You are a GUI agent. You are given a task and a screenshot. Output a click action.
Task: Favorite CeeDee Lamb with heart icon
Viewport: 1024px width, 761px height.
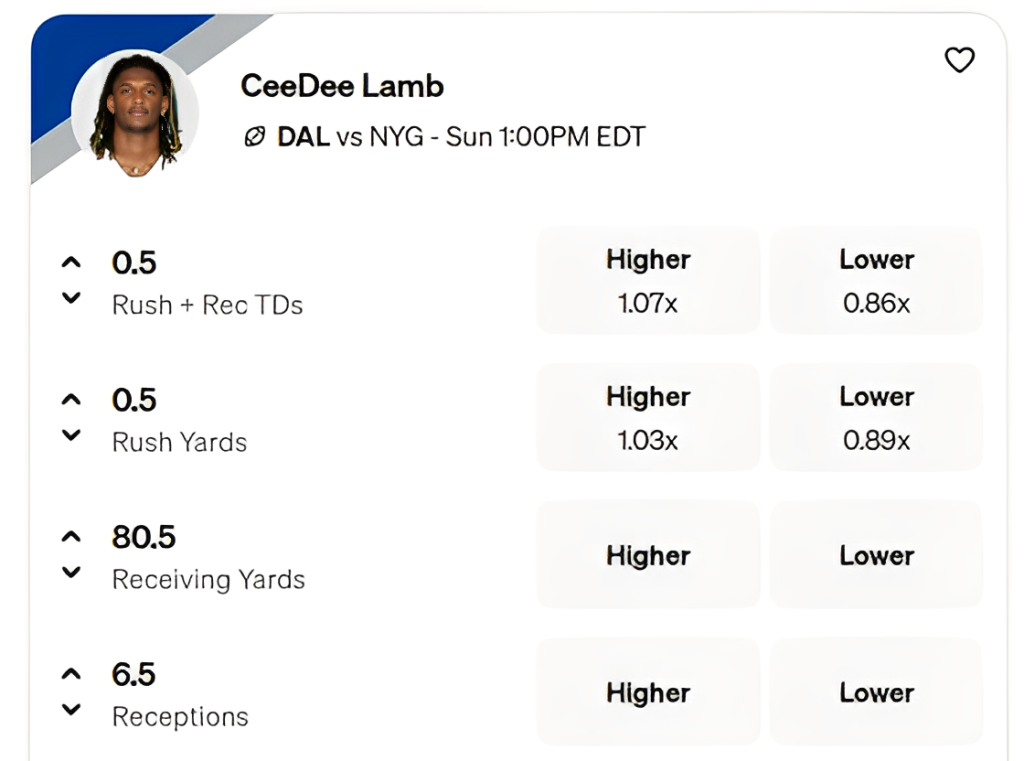click(959, 61)
